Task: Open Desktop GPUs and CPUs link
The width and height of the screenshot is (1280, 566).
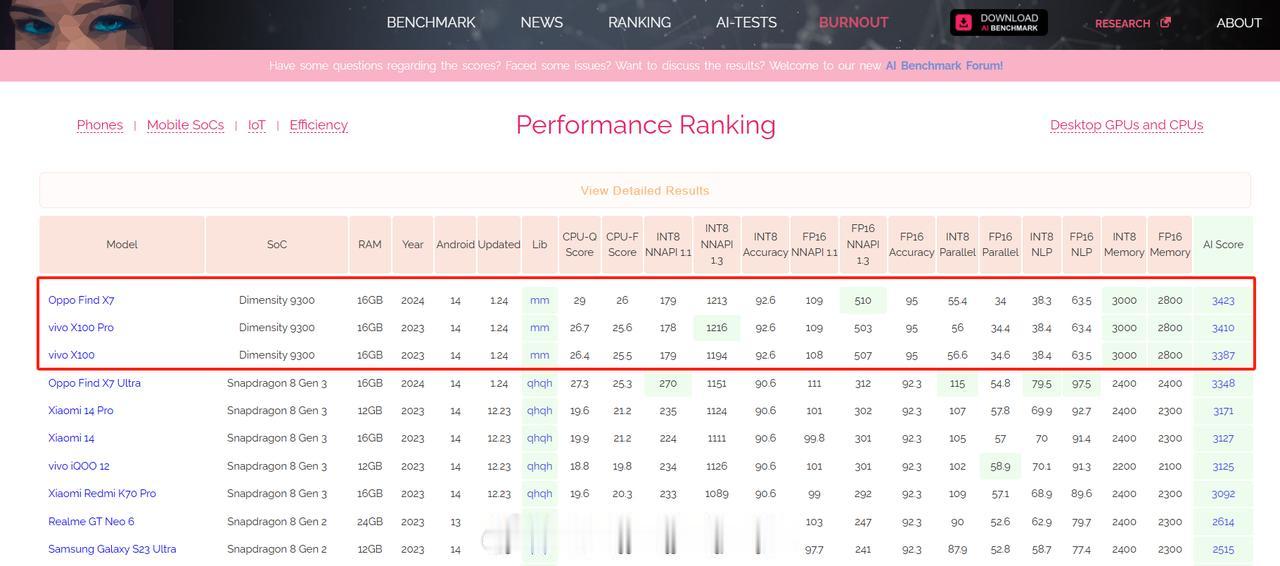Action: (x=1126, y=125)
